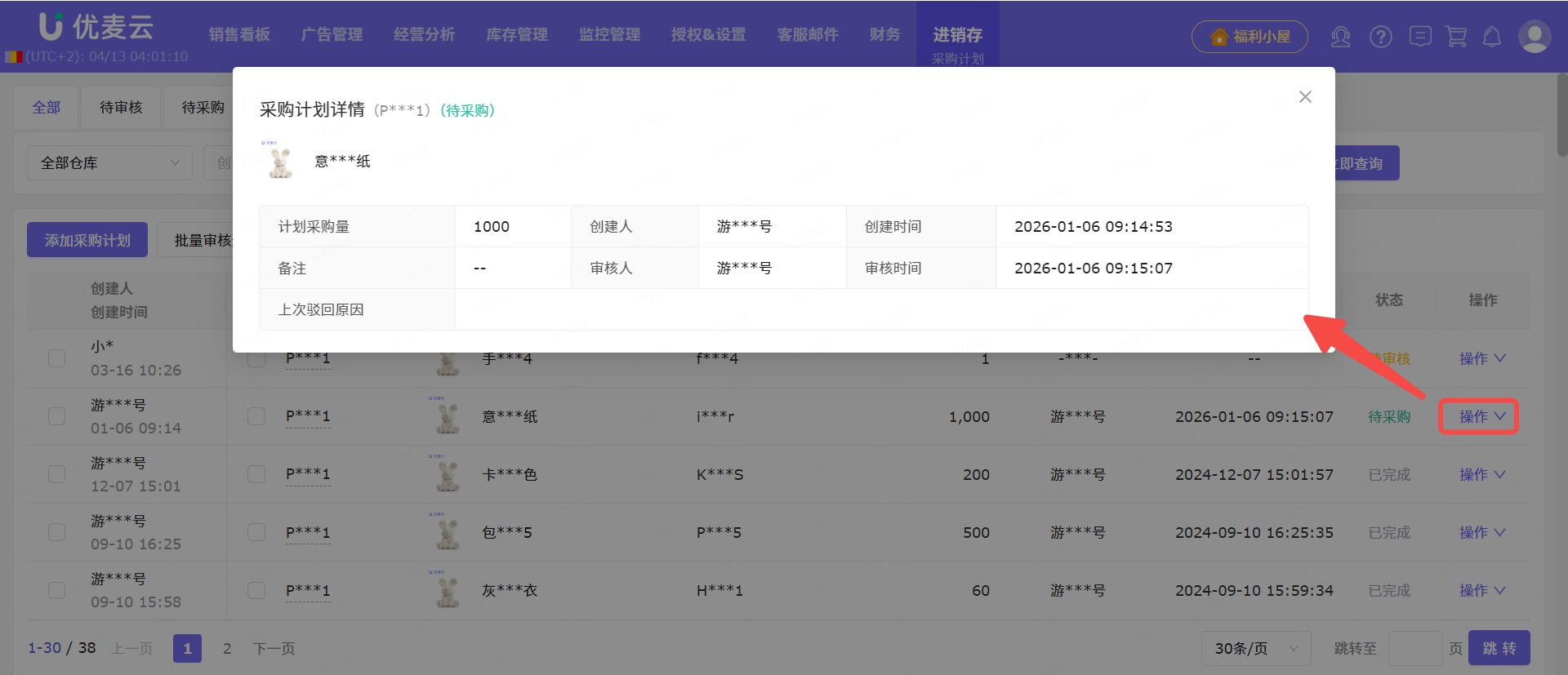Check the row dated 09-10 16:25

56,532
